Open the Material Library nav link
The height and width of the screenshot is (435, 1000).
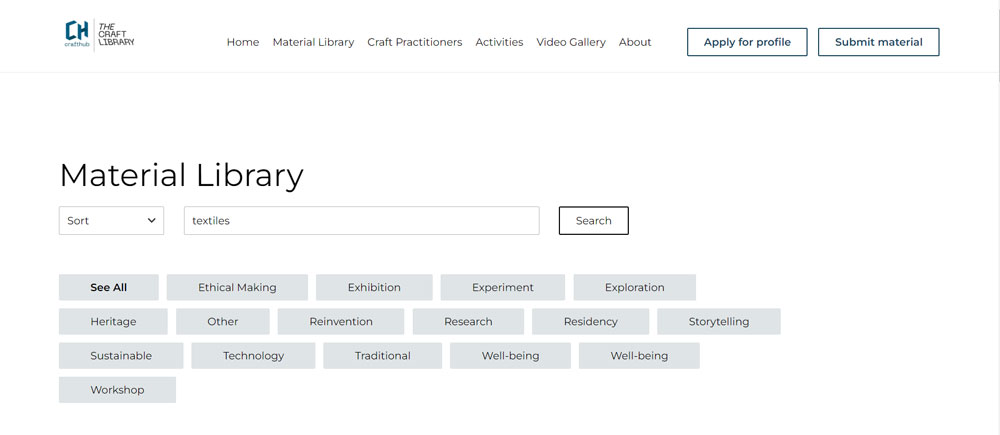click(x=313, y=42)
